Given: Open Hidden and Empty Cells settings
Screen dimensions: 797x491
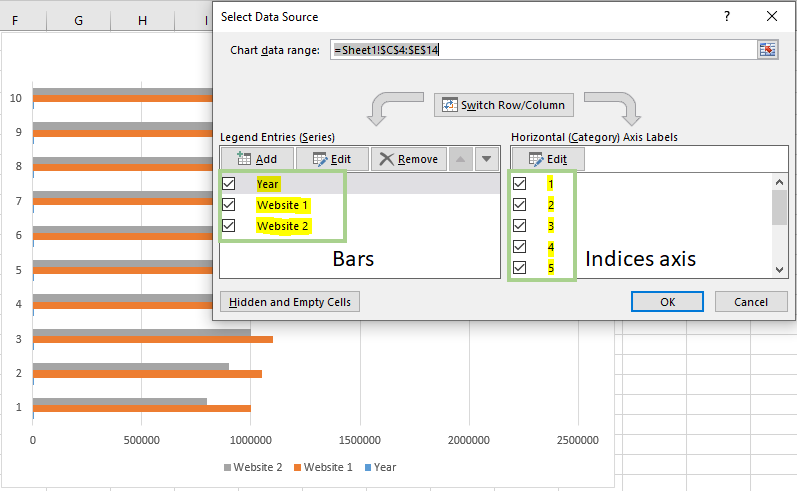Looking at the screenshot, I should point(290,302).
